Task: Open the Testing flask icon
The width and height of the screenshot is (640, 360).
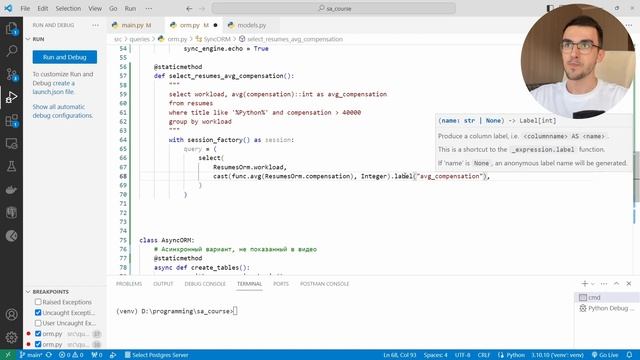Action: [x=11, y=166]
